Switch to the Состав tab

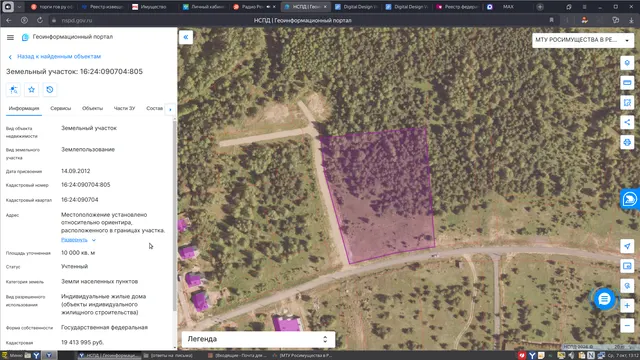(154, 109)
